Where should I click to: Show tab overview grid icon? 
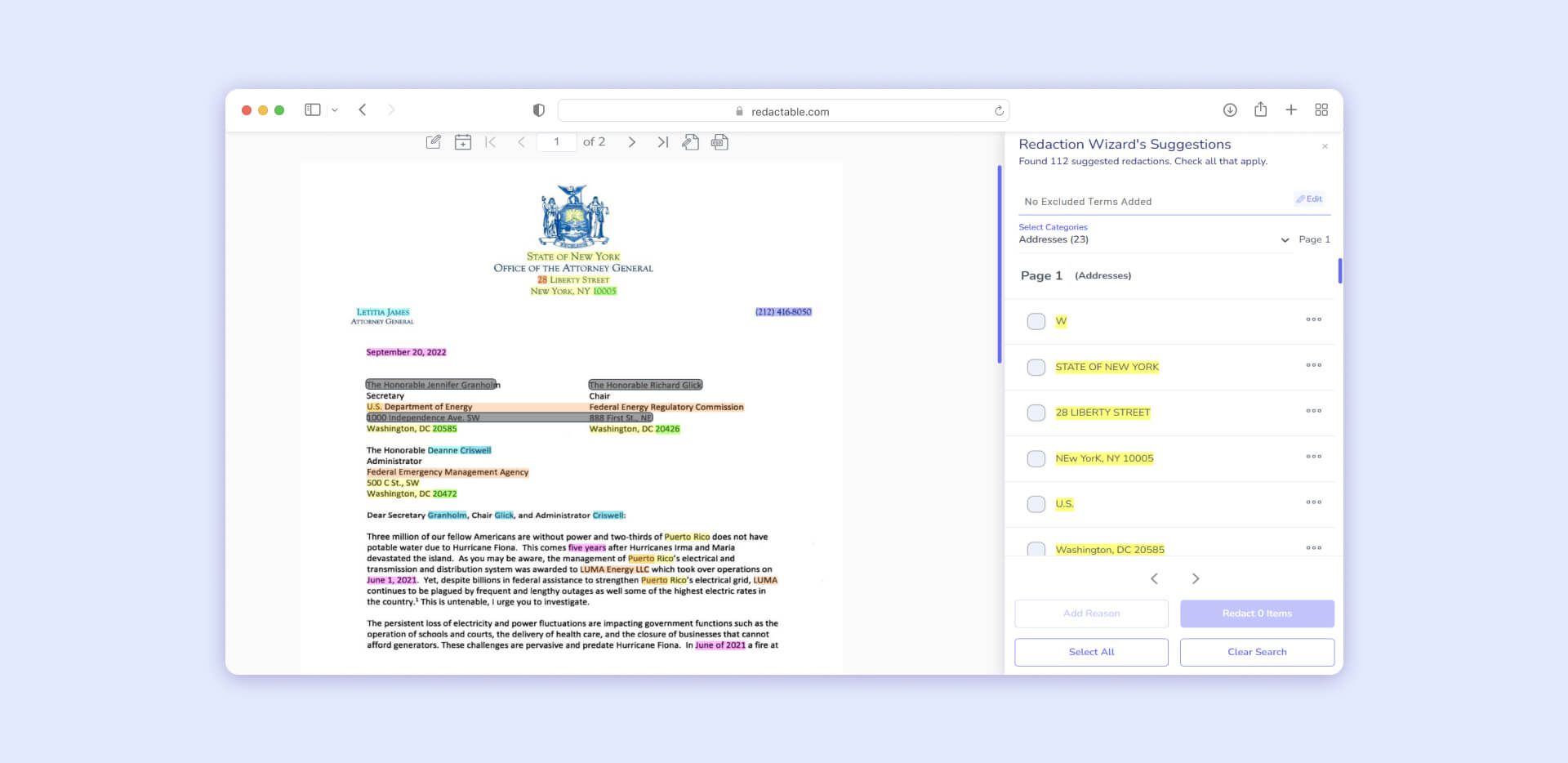click(1321, 109)
